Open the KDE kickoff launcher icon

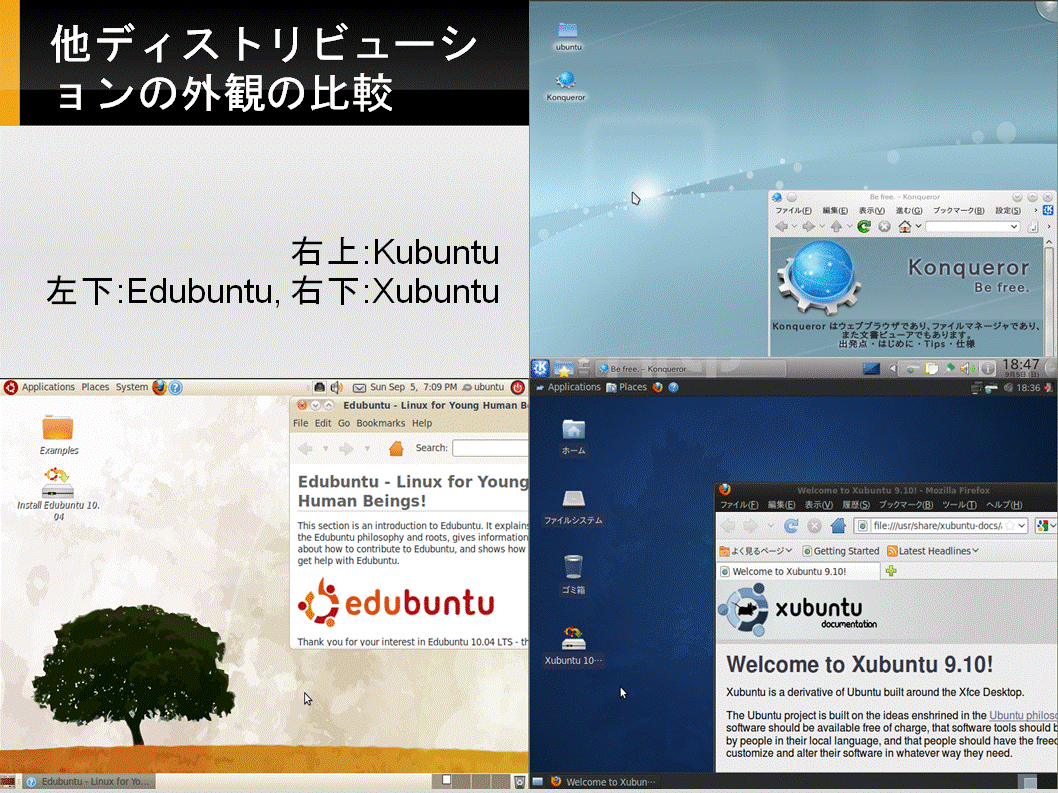pyautogui.click(x=540, y=368)
